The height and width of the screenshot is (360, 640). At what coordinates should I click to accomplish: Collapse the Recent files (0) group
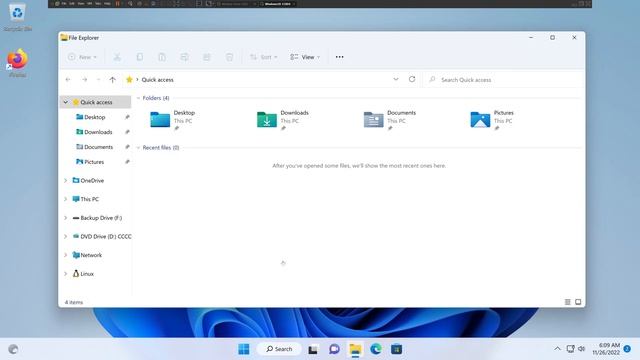pyautogui.click(x=138, y=148)
